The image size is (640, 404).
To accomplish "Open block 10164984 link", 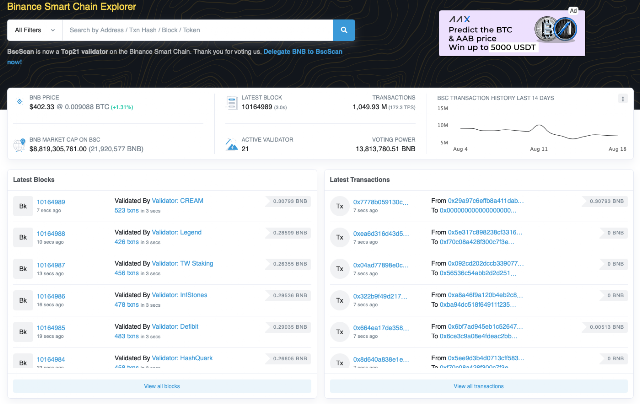I will click(51, 360).
